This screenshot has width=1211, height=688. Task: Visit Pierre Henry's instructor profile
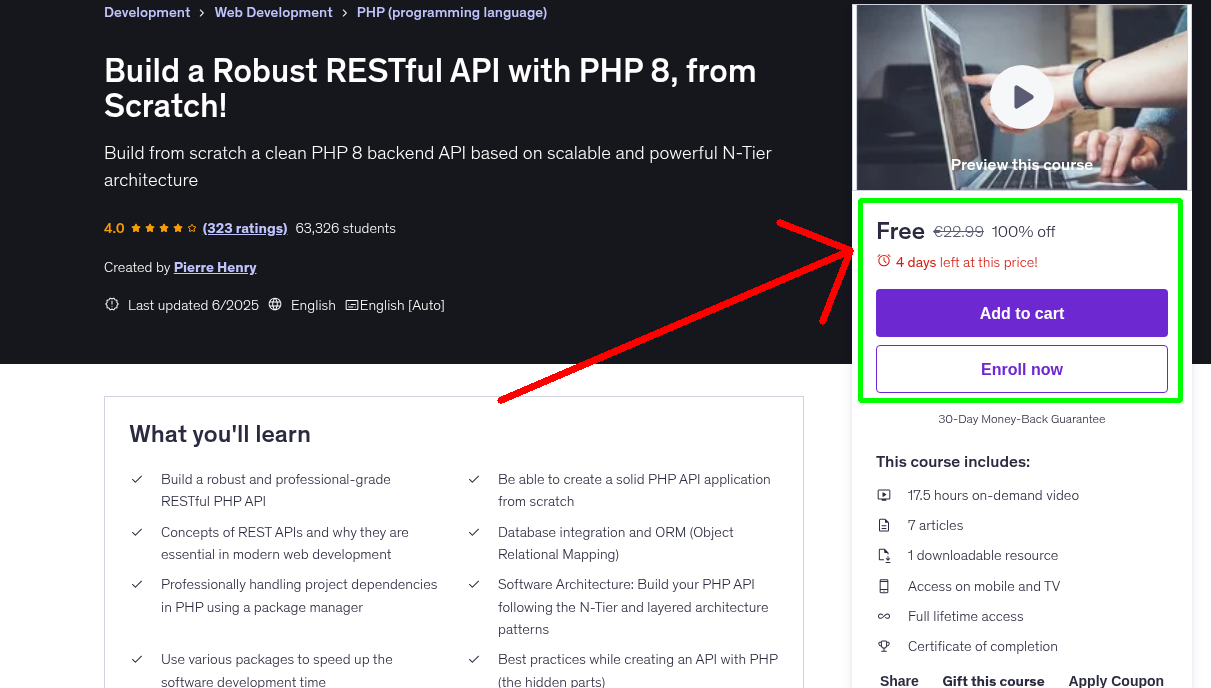click(215, 267)
